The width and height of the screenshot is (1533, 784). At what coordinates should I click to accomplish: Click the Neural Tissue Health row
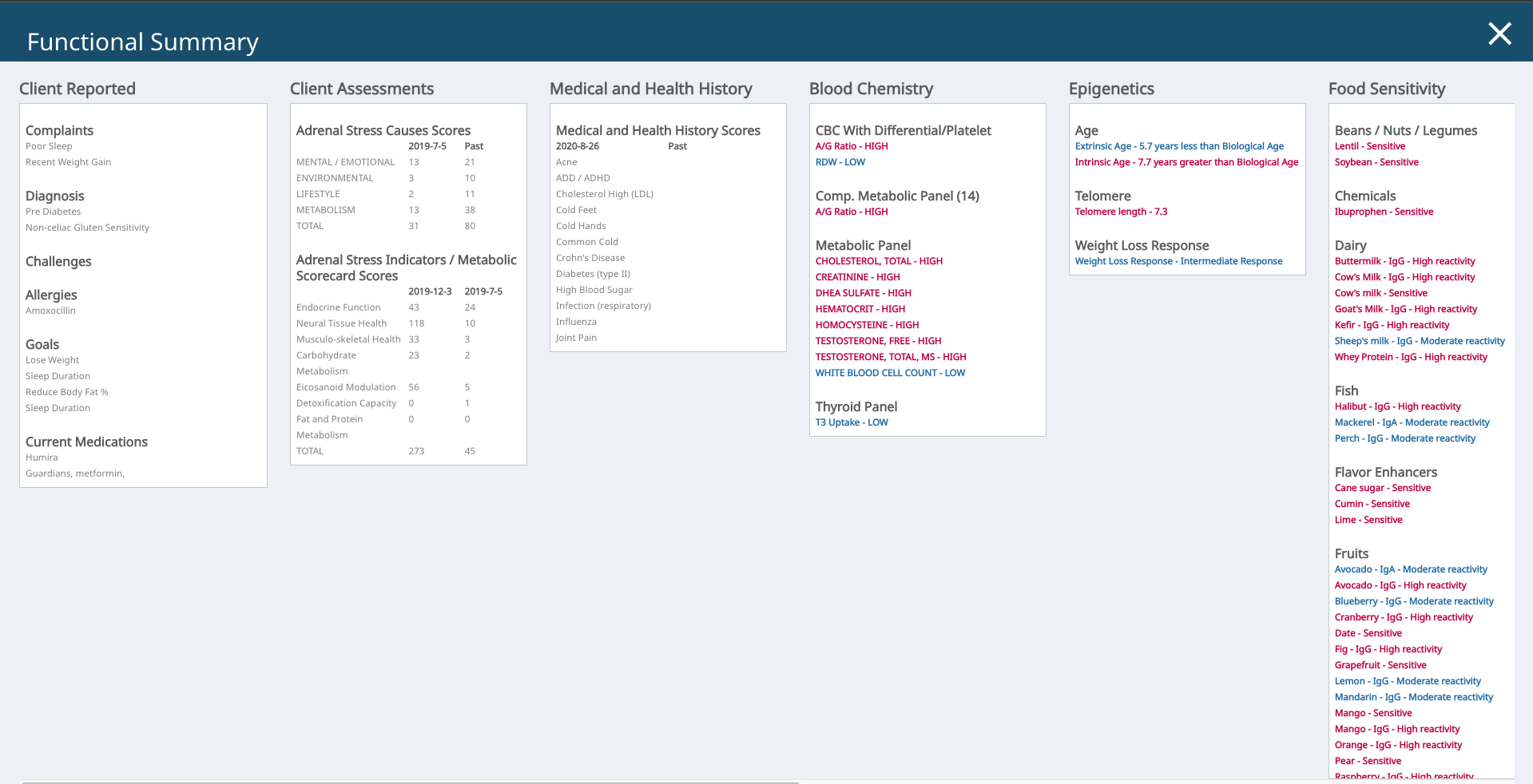point(408,323)
